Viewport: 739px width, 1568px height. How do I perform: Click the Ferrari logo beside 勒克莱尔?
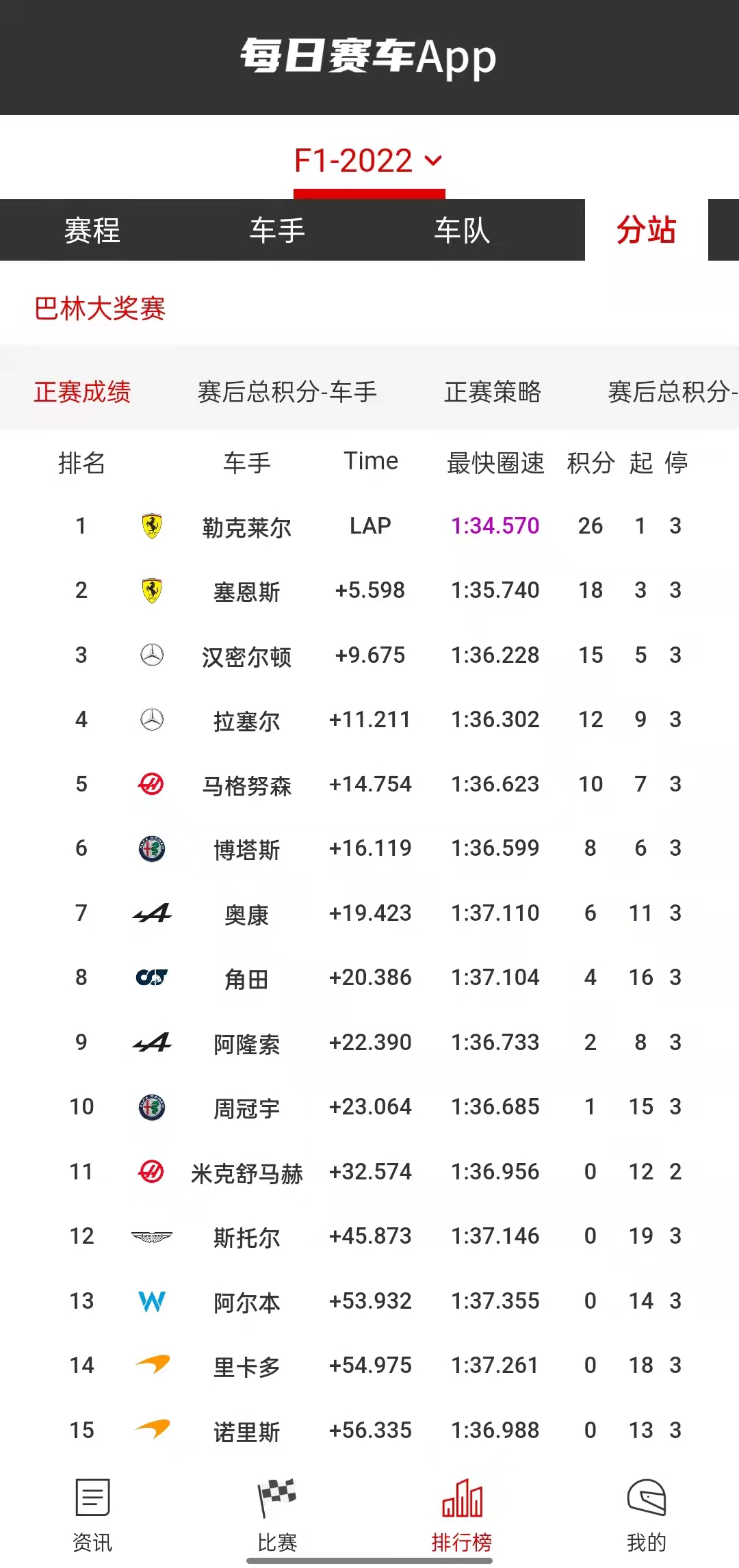pyautogui.click(x=152, y=526)
